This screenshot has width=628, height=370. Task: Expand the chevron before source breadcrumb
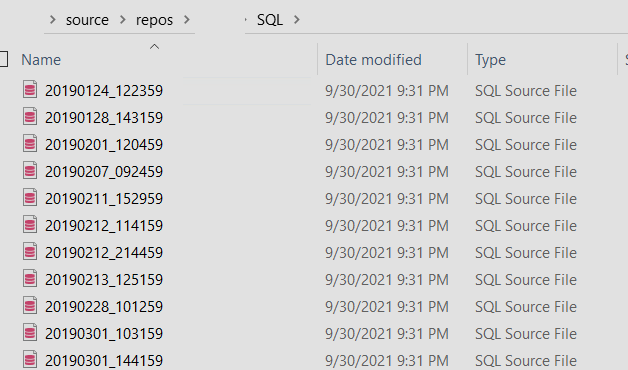tap(52, 20)
